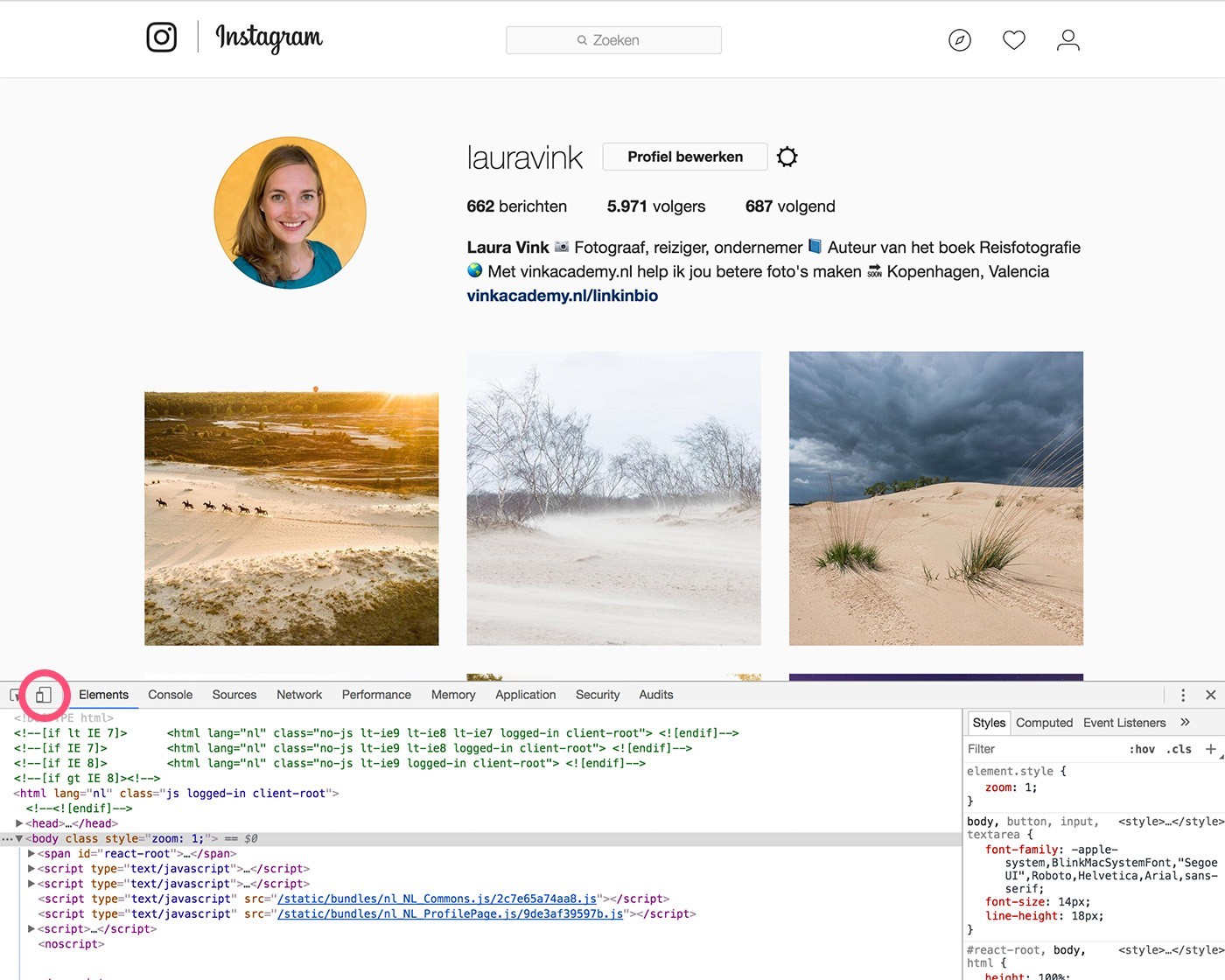1225x980 pixels.
Task: Toggle the :hov element state option
Action: point(1142,749)
